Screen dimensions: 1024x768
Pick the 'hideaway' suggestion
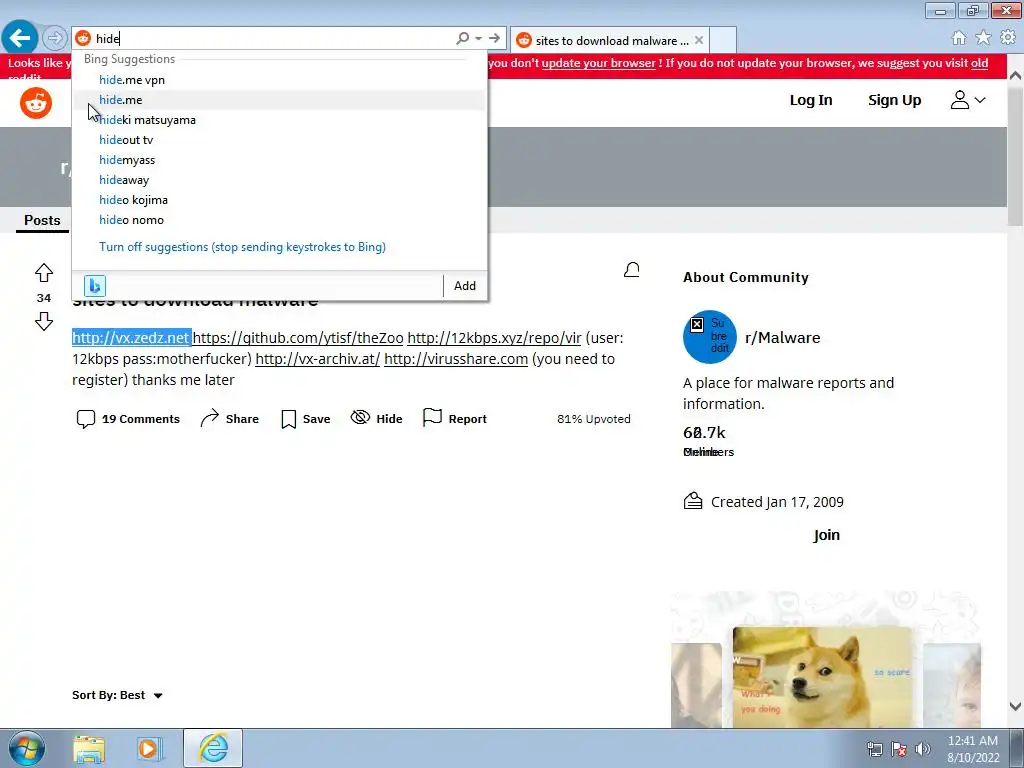tap(279, 180)
